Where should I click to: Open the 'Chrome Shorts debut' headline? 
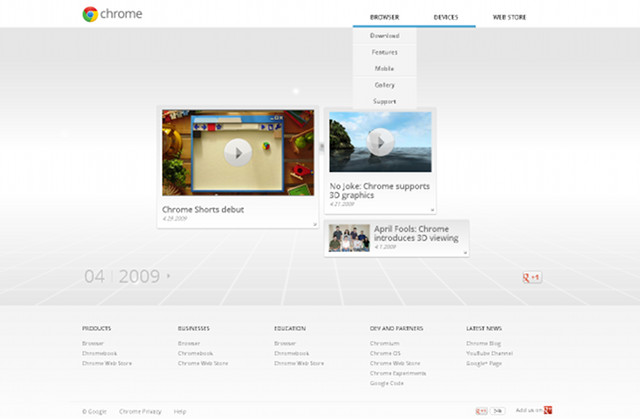click(x=203, y=209)
